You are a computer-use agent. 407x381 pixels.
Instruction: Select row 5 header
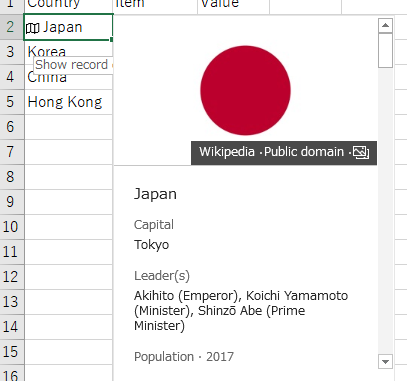pyautogui.click(x=12, y=102)
